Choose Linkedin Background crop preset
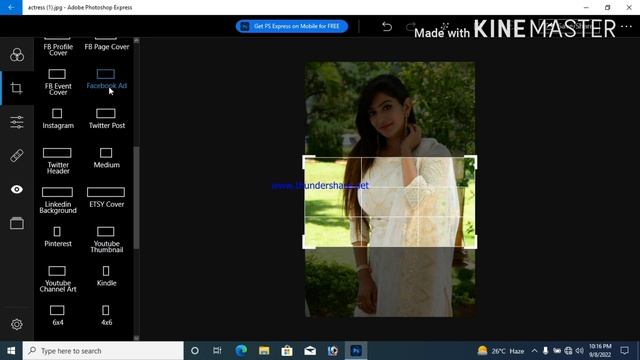Viewport: 640px width, 360px height. [58, 200]
